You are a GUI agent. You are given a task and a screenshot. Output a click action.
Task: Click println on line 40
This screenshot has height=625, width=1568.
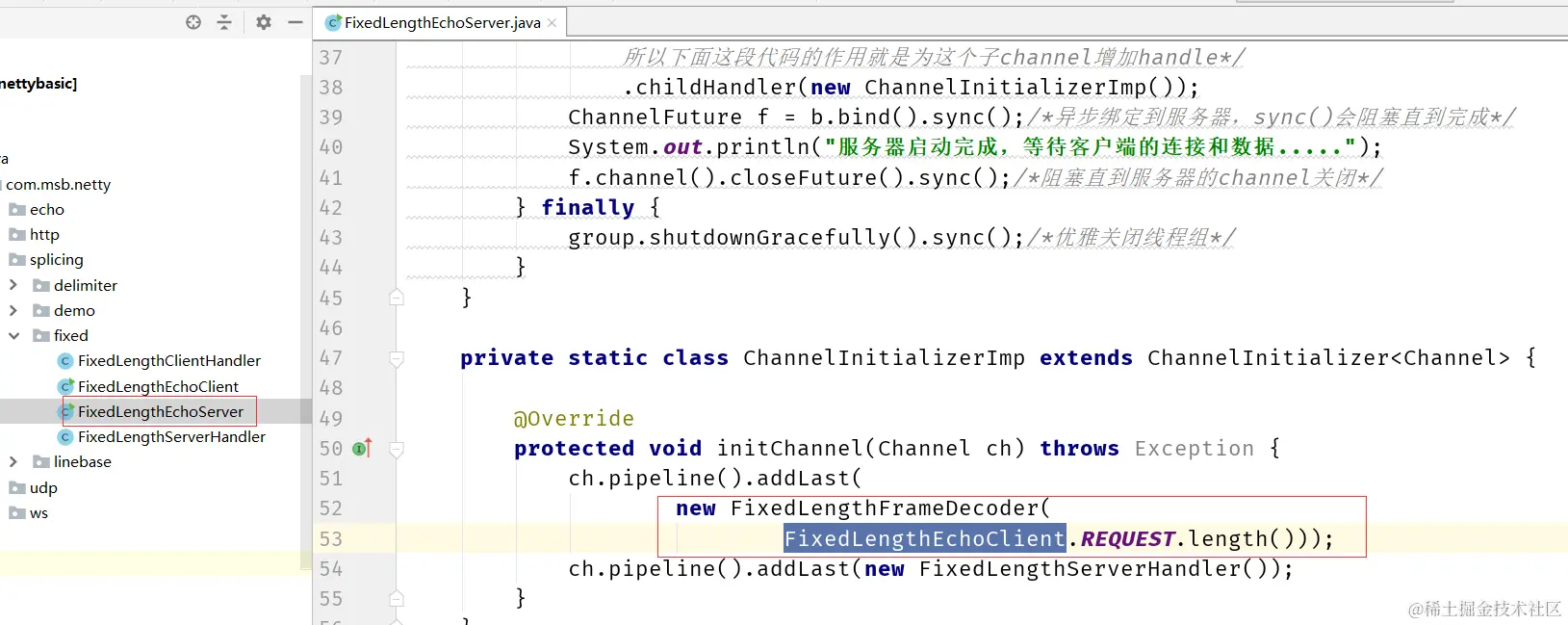tap(763, 146)
